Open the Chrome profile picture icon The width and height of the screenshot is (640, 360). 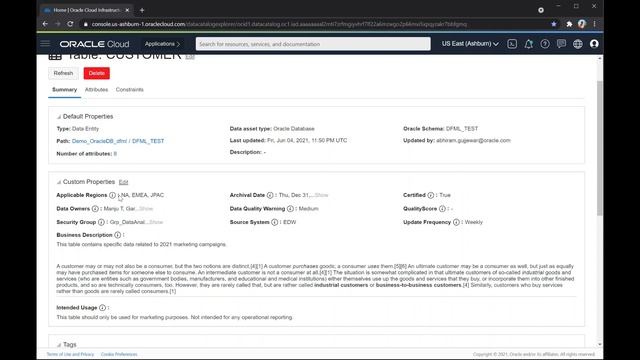pos(582,24)
